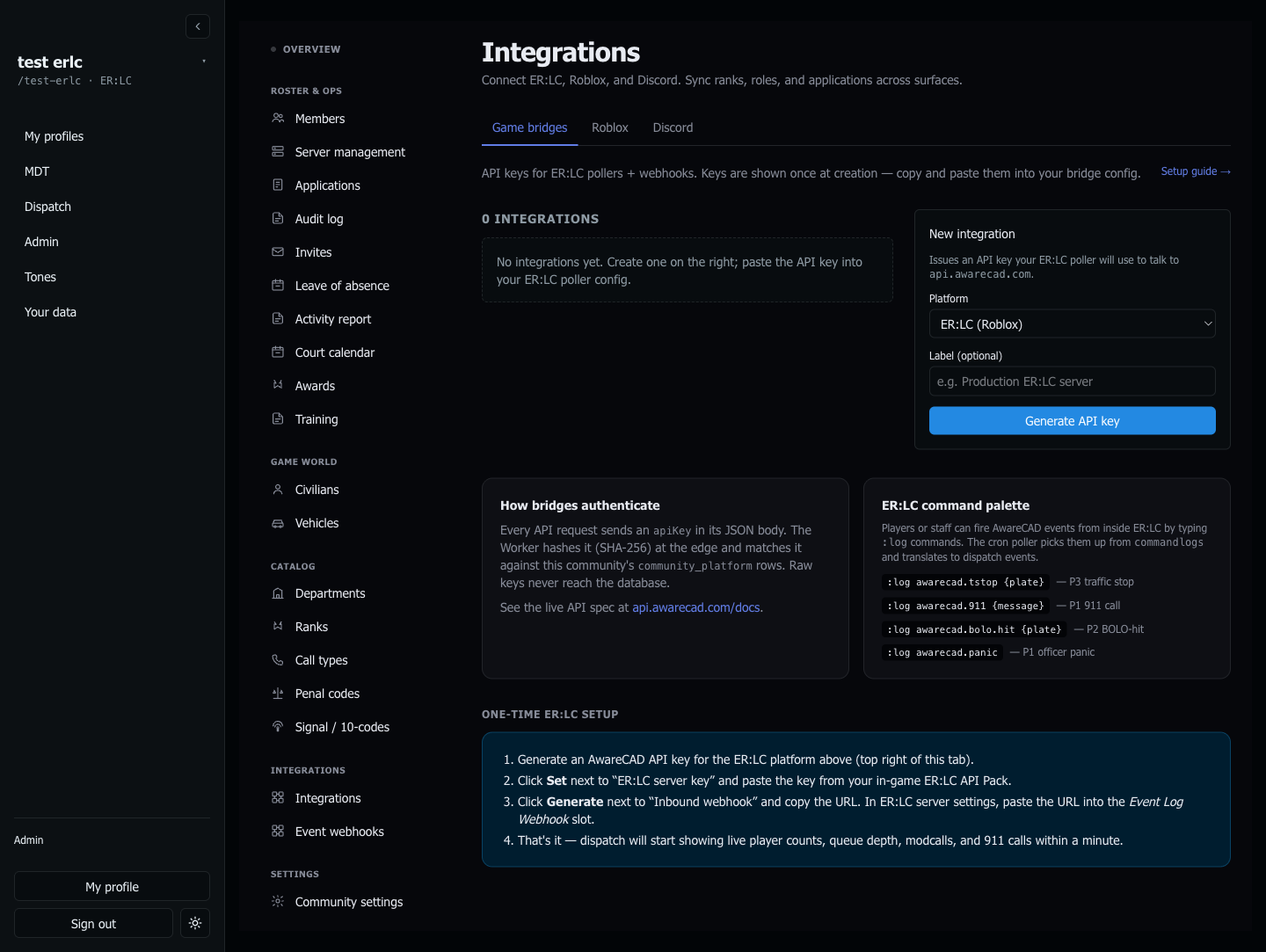Image resolution: width=1266 pixels, height=952 pixels.
Task: Click the Ranks icon
Action: 278,626
